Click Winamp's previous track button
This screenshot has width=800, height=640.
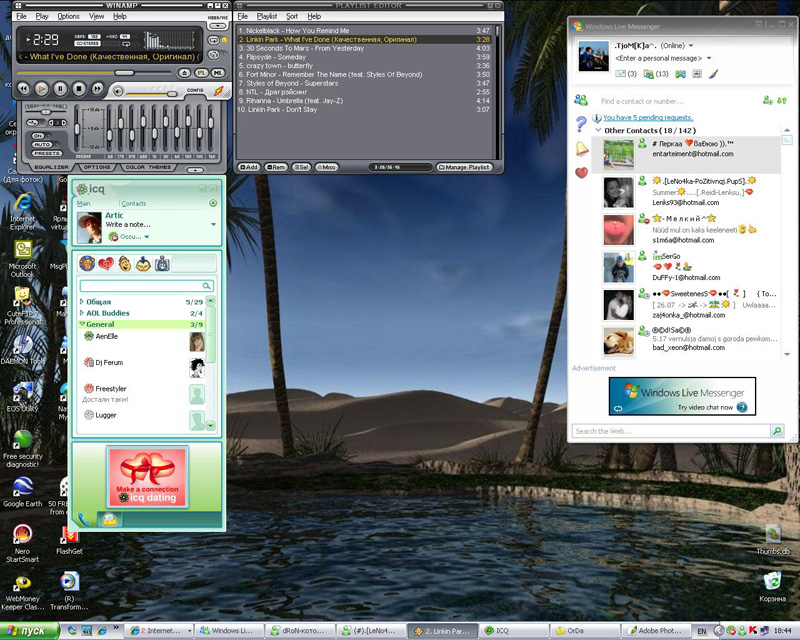tap(23, 89)
